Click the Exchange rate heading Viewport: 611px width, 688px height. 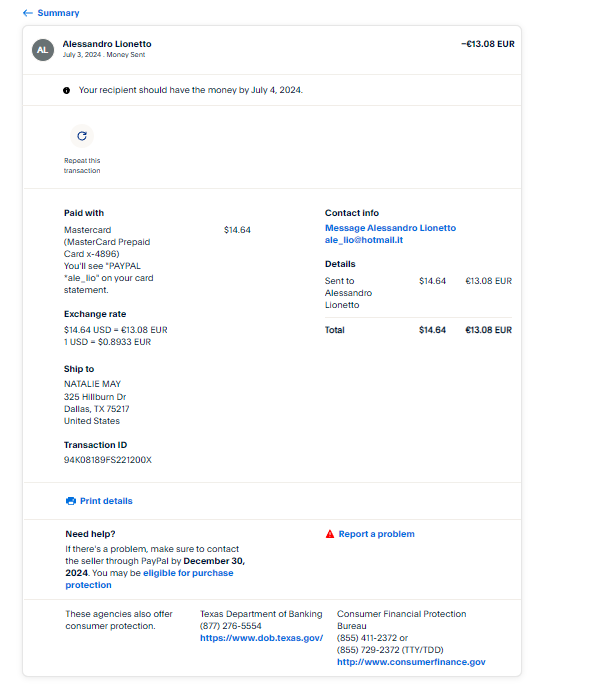point(95,314)
